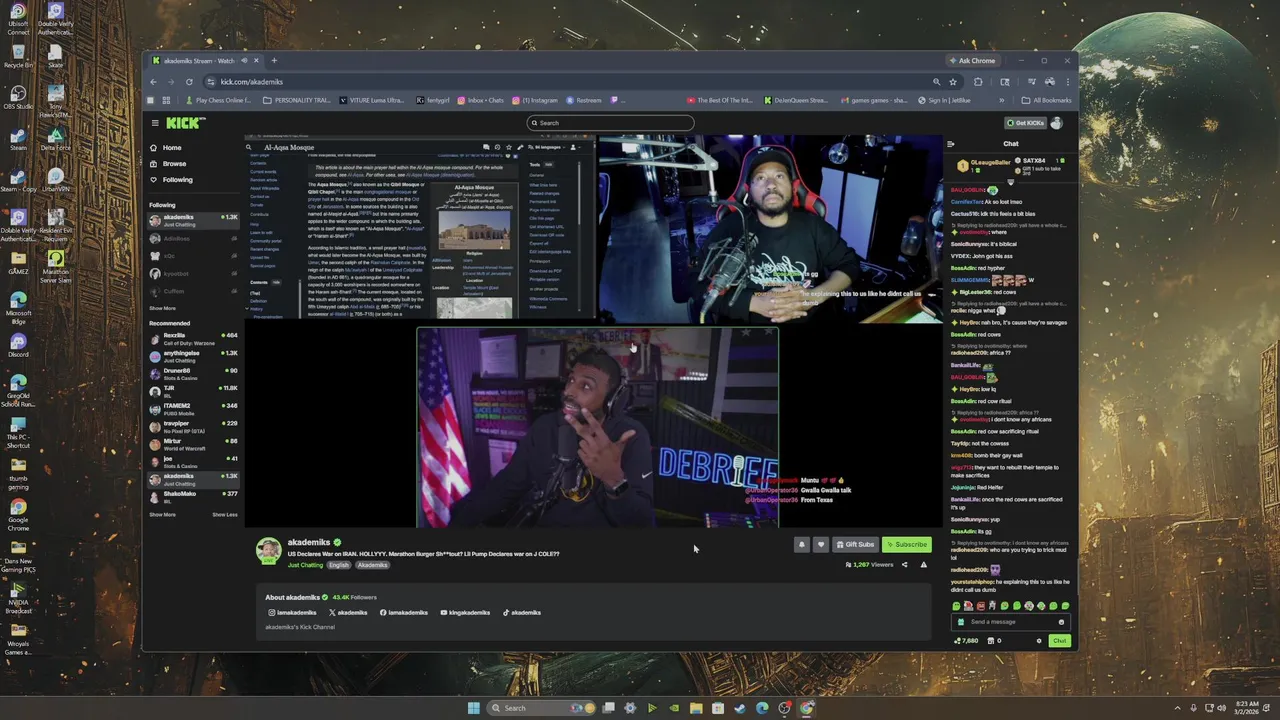Open ShakoMako recommended channel
This screenshot has width=1280, height=720.
click(193, 496)
